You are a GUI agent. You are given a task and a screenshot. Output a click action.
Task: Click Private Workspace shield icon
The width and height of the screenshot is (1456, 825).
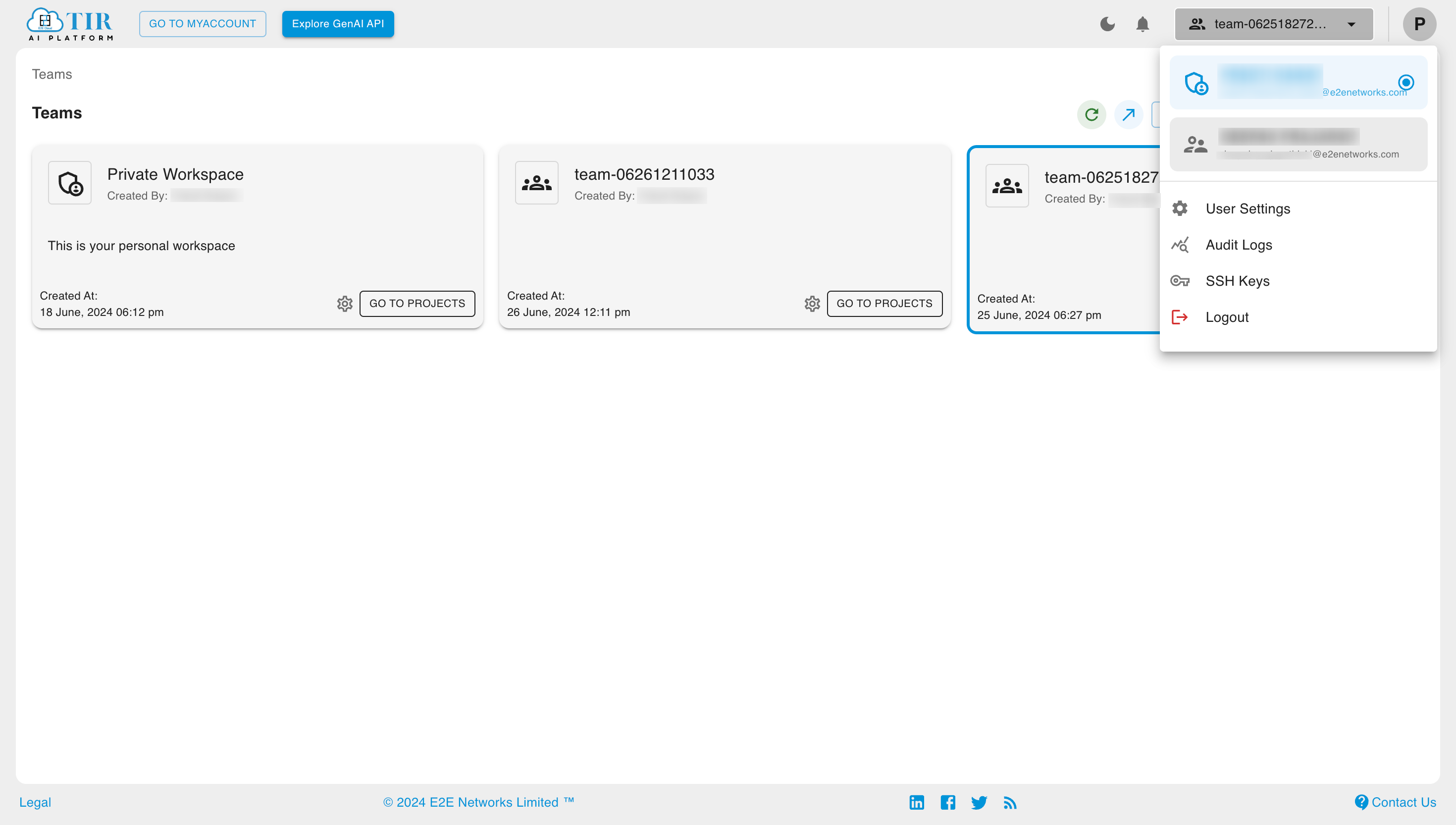pyautogui.click(x=70, y=182)
